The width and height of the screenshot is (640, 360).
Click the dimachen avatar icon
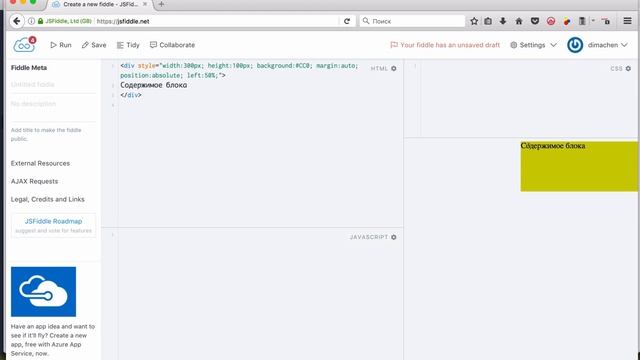point(575,45)
